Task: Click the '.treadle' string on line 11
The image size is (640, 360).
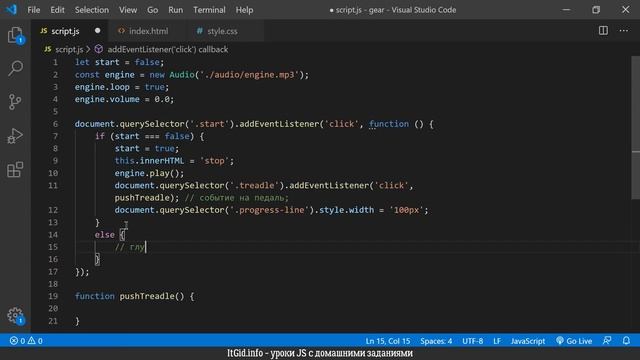Action: 254,185
